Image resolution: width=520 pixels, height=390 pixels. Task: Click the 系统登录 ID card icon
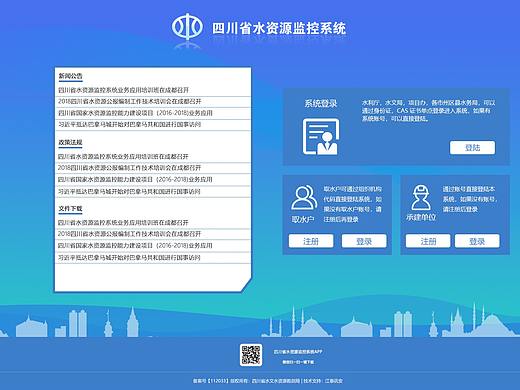(321, 137)
